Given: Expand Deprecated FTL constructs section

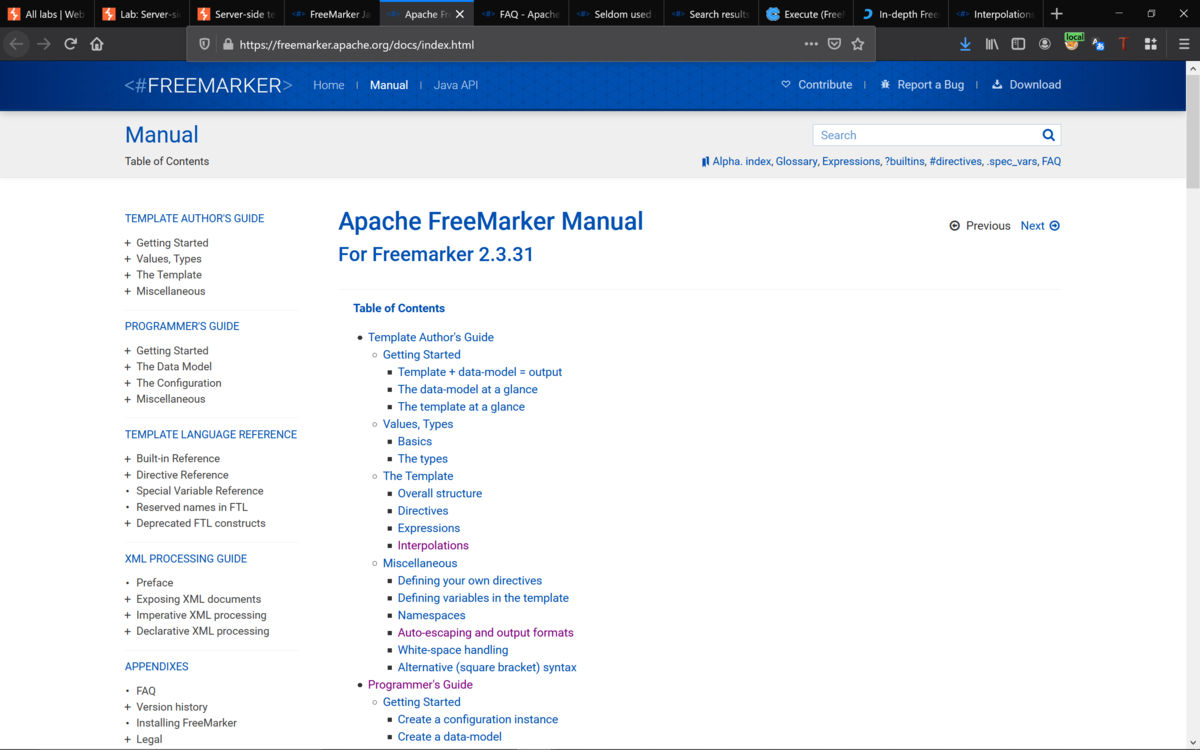Looking at the screenshot, I should tap(128, 523).
